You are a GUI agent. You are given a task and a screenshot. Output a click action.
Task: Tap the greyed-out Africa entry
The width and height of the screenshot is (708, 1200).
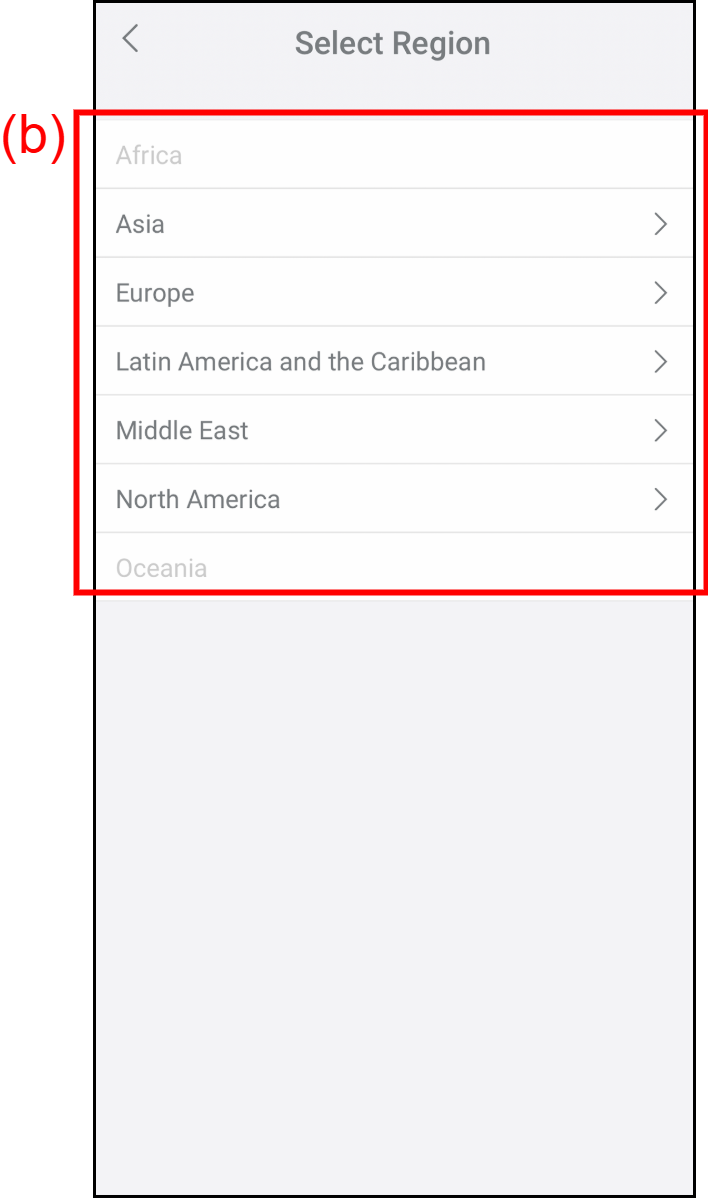coord(149,156)
